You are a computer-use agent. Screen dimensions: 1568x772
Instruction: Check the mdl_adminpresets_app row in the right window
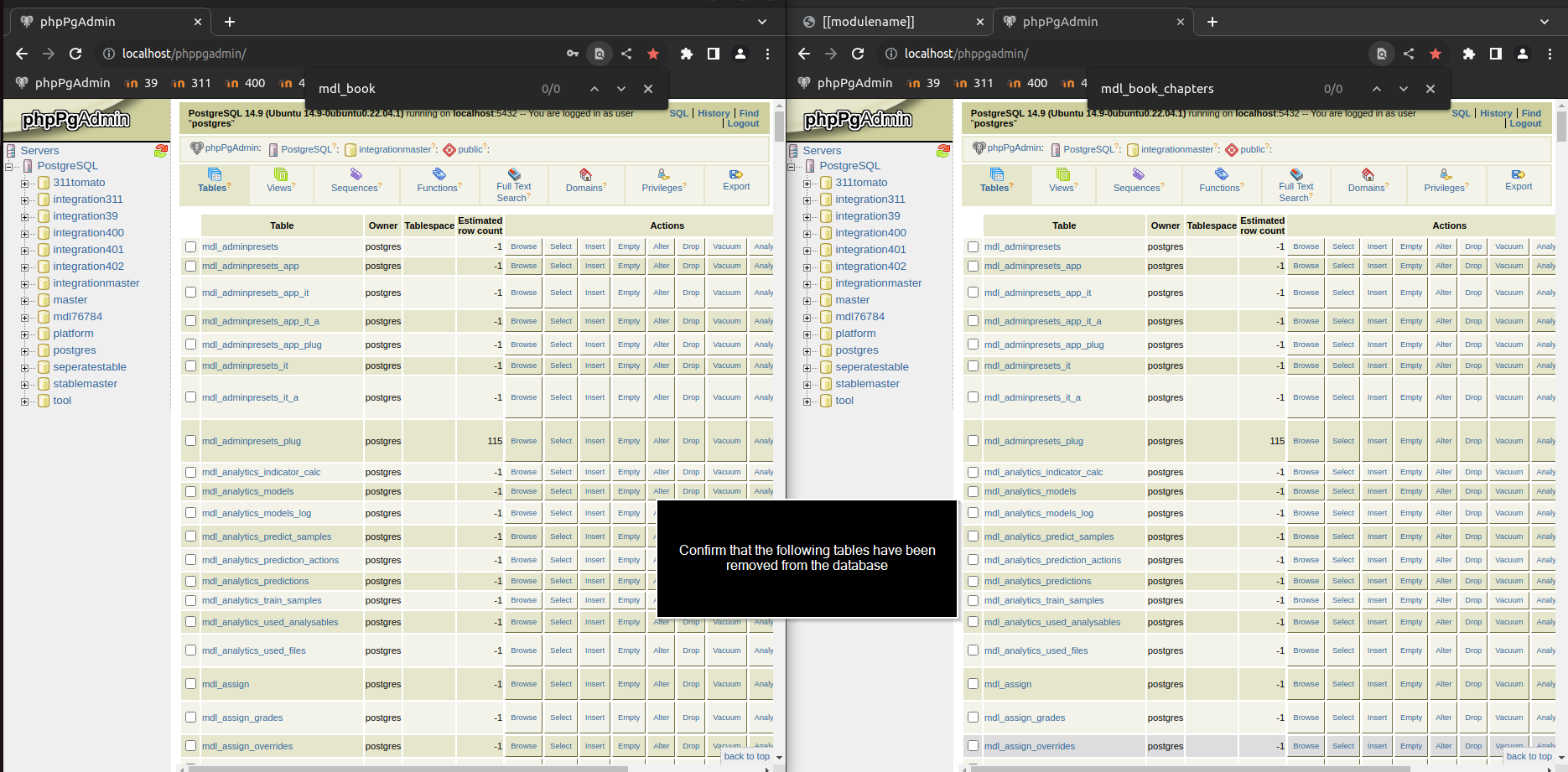coord(974,267)
